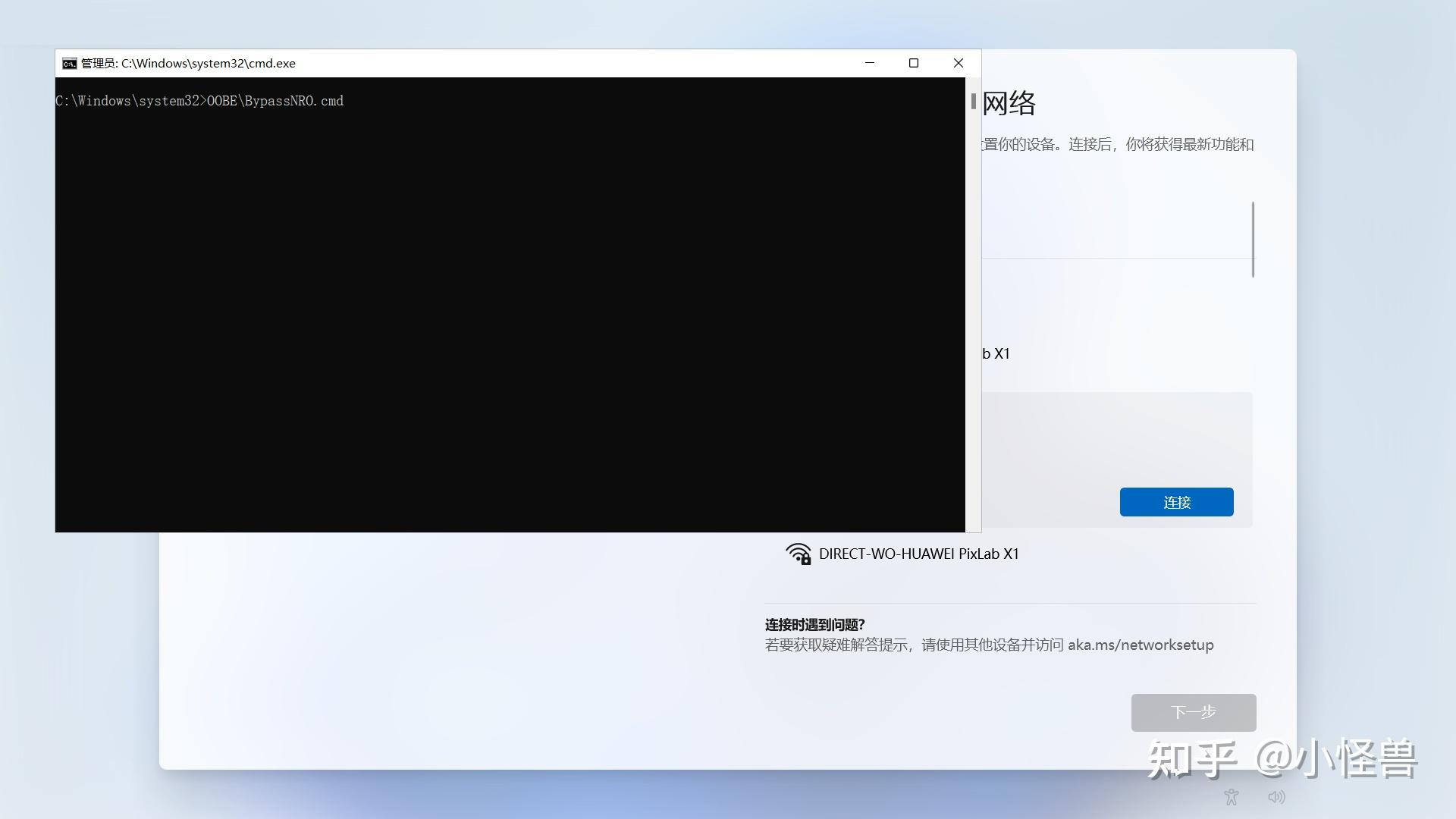This screenshot has width=1456, height=819.
Task: Click the speaker volume icon at bottom right
Action: (x=1276, y=795)
